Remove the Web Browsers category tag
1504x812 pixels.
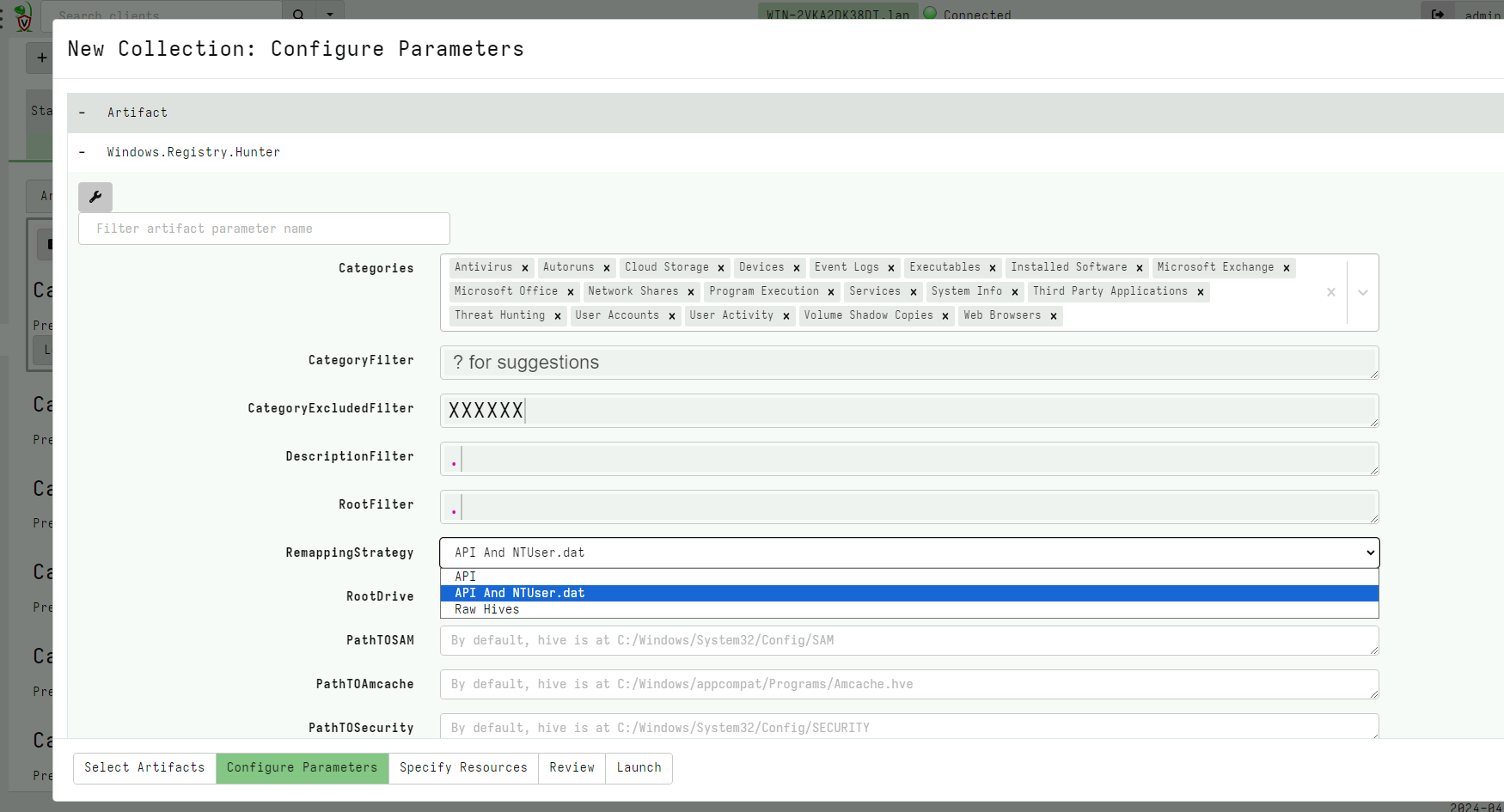(1054, 315)
